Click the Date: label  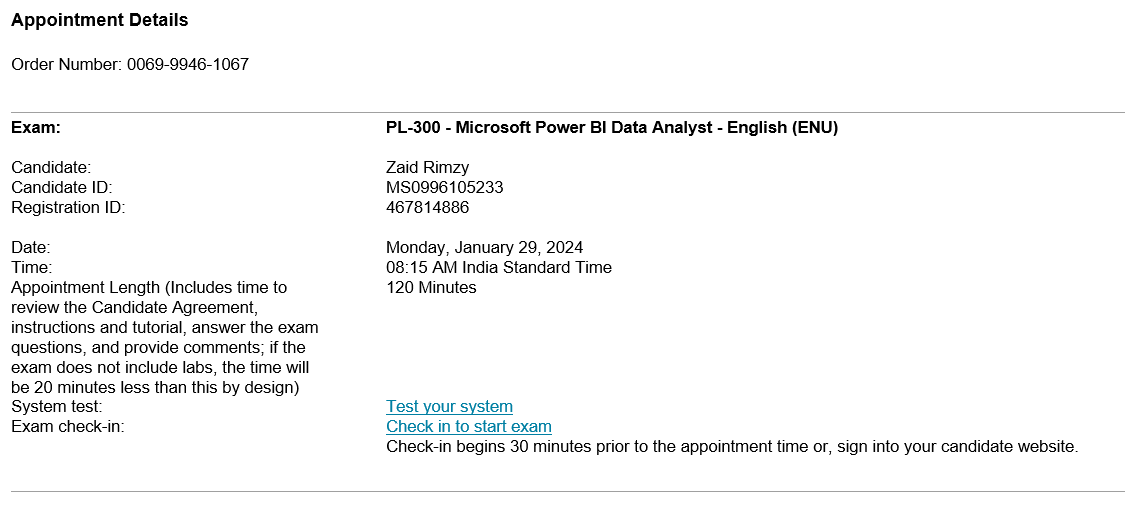[x=31, y=248]
